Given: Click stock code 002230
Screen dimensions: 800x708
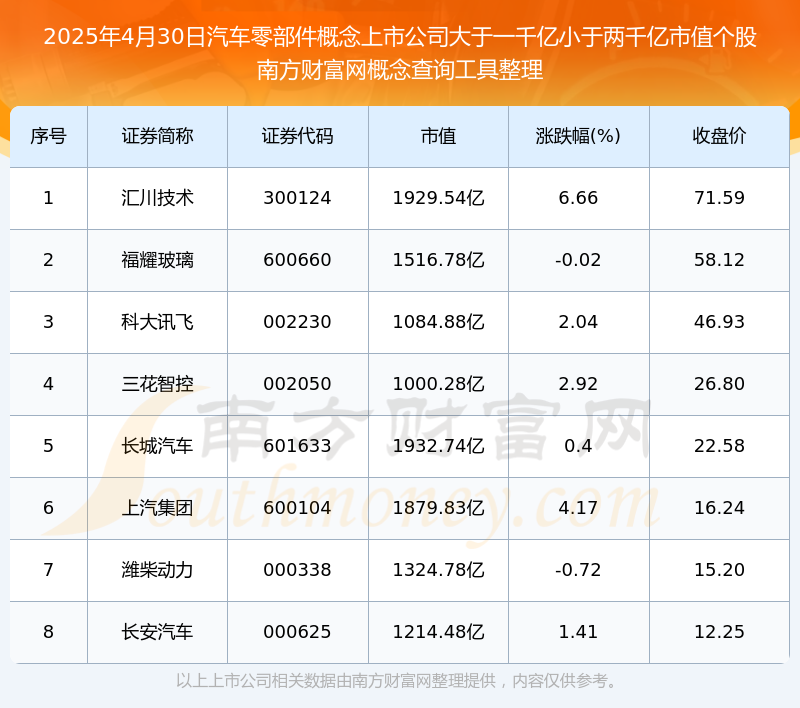Looking at the screenshot, I should click(297, 322).
